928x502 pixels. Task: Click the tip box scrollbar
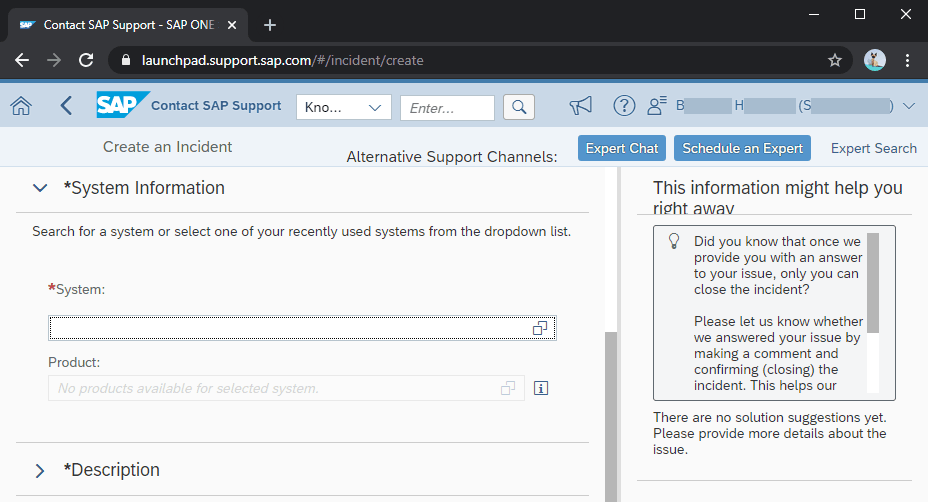[x=872, y=283]
